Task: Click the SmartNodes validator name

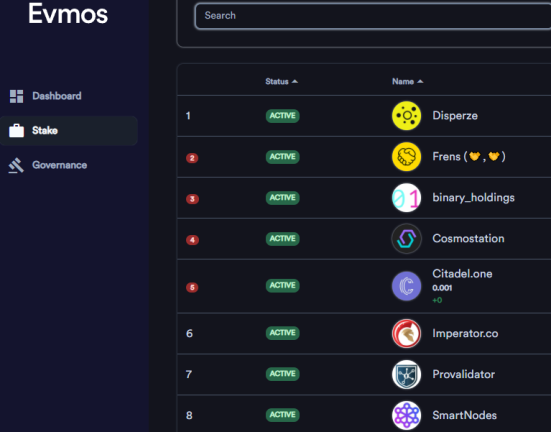Action: 465,415
